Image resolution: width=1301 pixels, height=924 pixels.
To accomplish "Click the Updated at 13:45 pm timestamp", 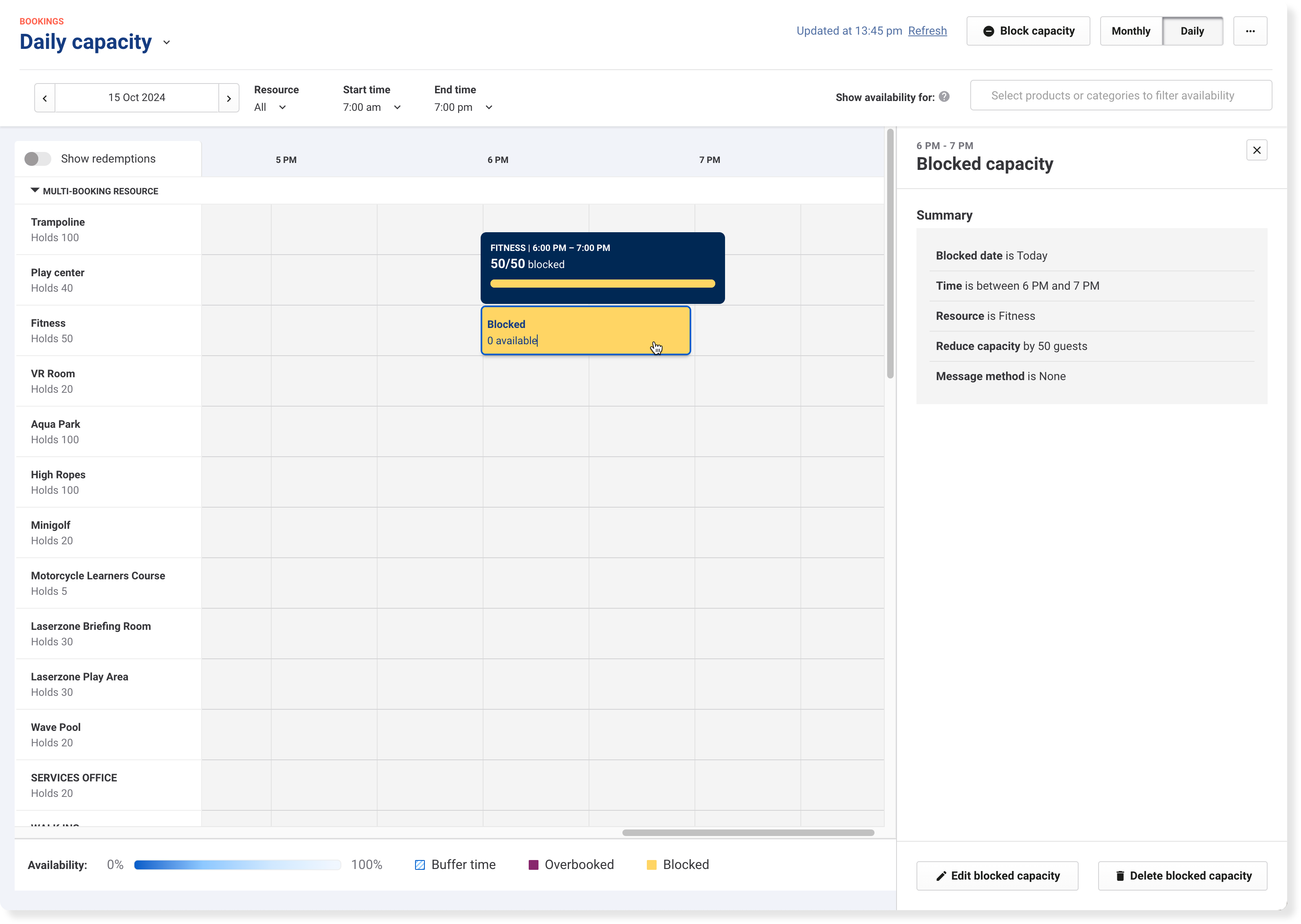I will click(849, 31).
